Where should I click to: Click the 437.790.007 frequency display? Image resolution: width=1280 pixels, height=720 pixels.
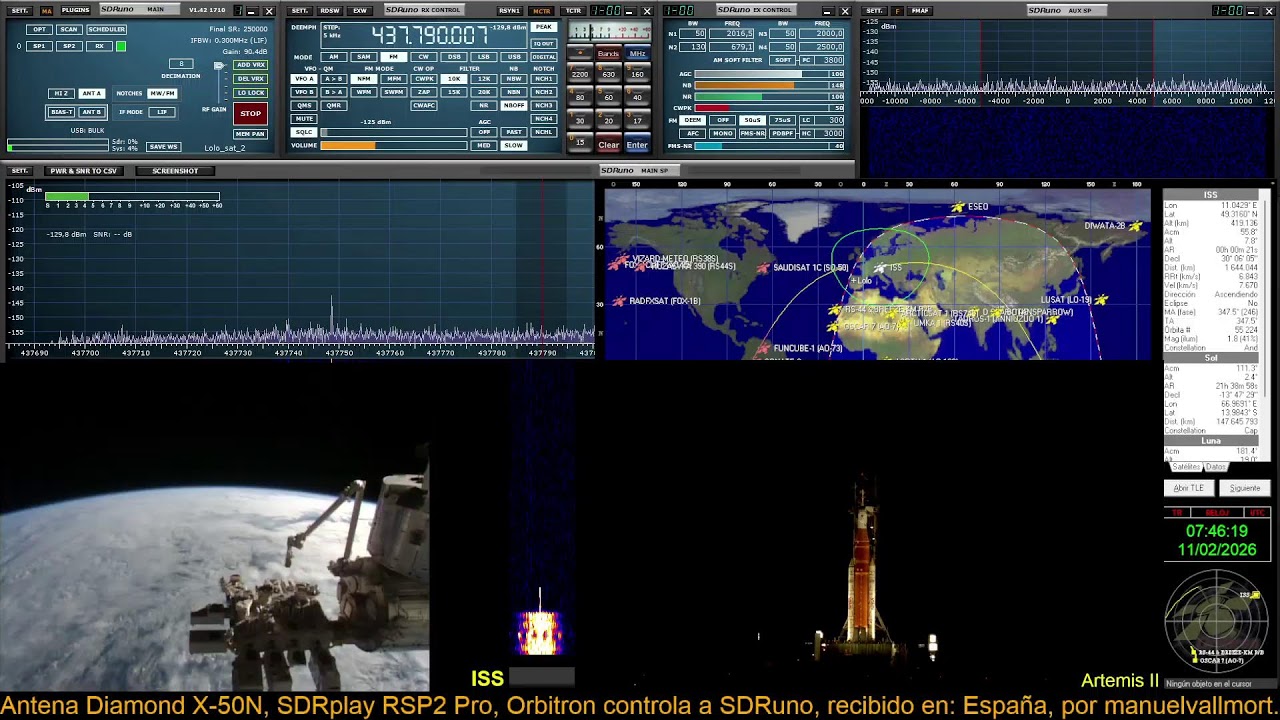pos(430,36)
